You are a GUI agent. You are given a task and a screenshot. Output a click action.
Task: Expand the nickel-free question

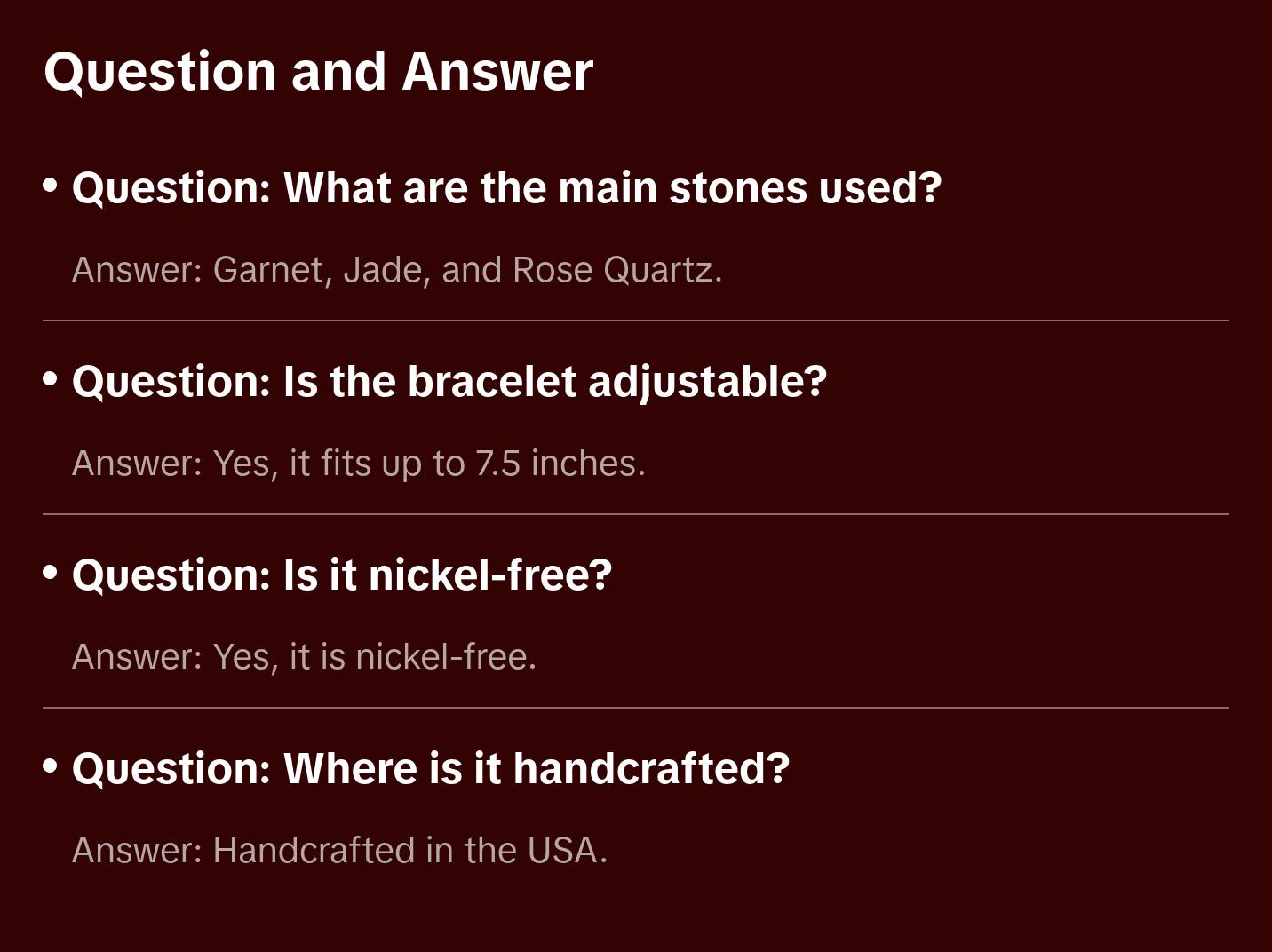342,575
